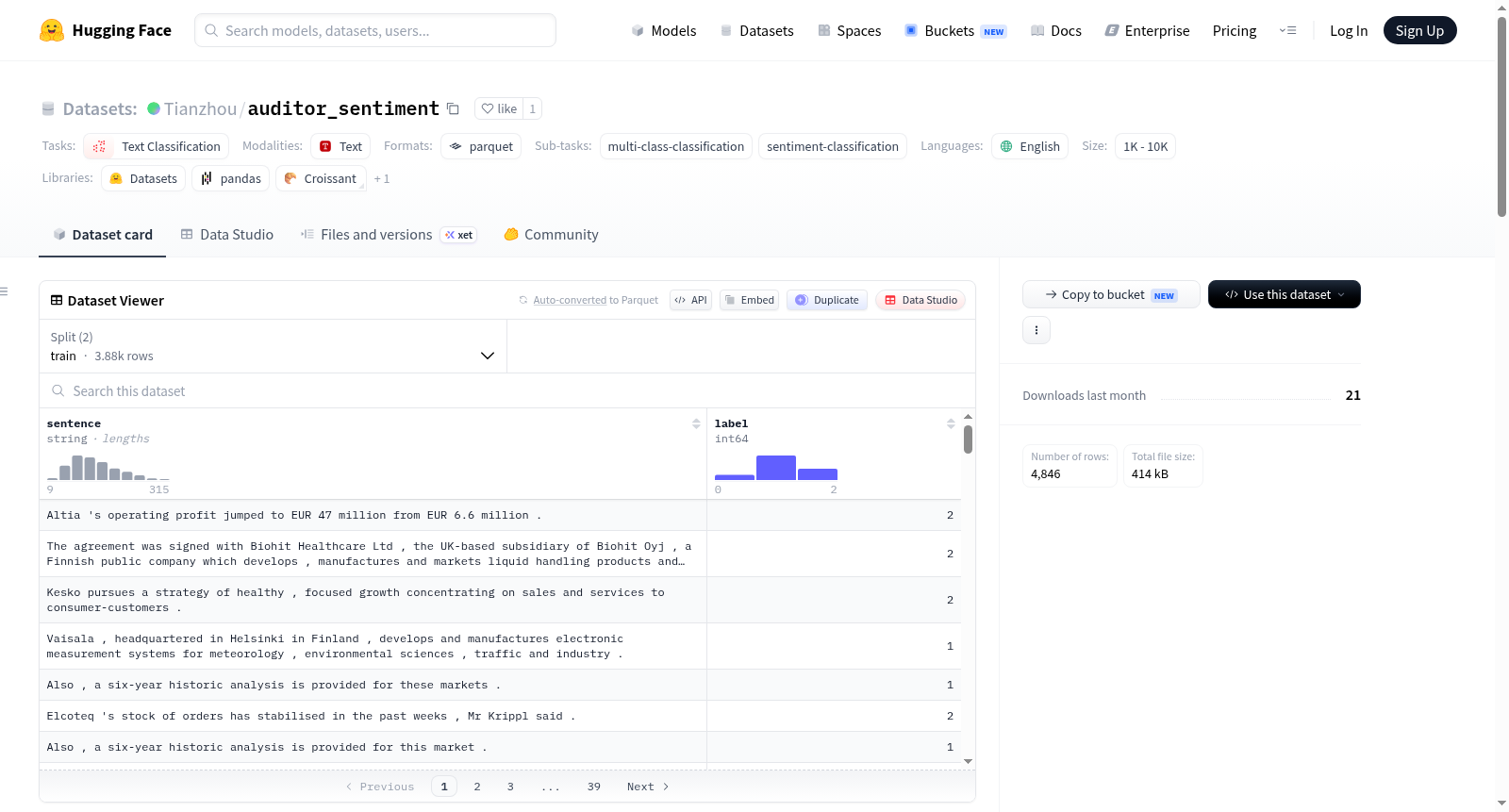Image resolution: width=1509 pixels, height=812 pixels.
Task: Click the page vertical scrollbar
Action: 1501,118
